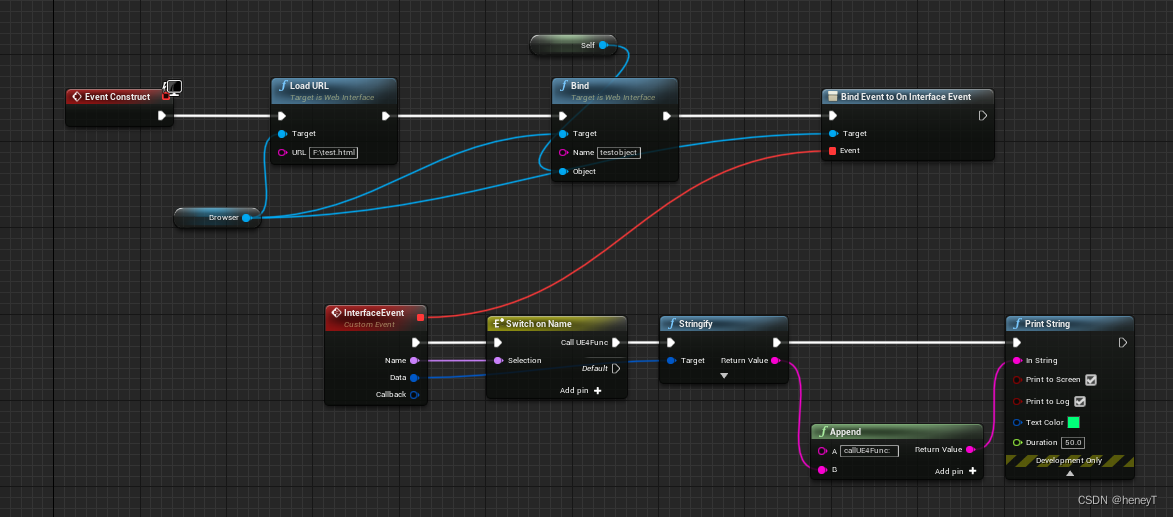Click Bind Event node Target pin
Viewport: 1173px width, 517px height.
click(833, 134)
